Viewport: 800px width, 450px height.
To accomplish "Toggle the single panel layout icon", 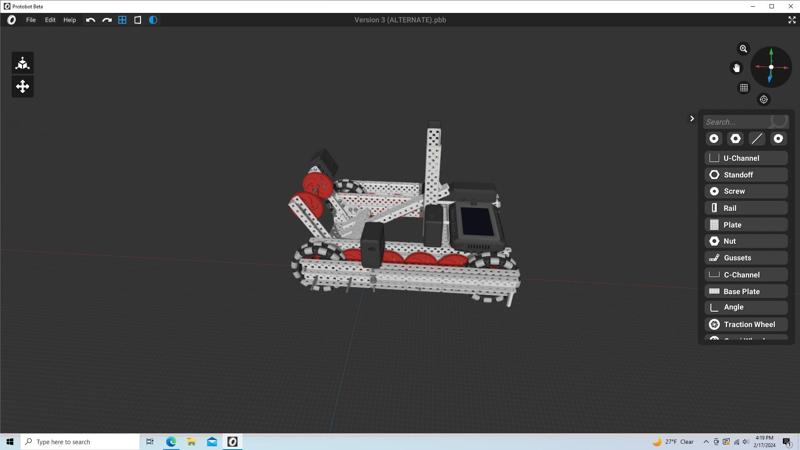I will click(138, 20).
